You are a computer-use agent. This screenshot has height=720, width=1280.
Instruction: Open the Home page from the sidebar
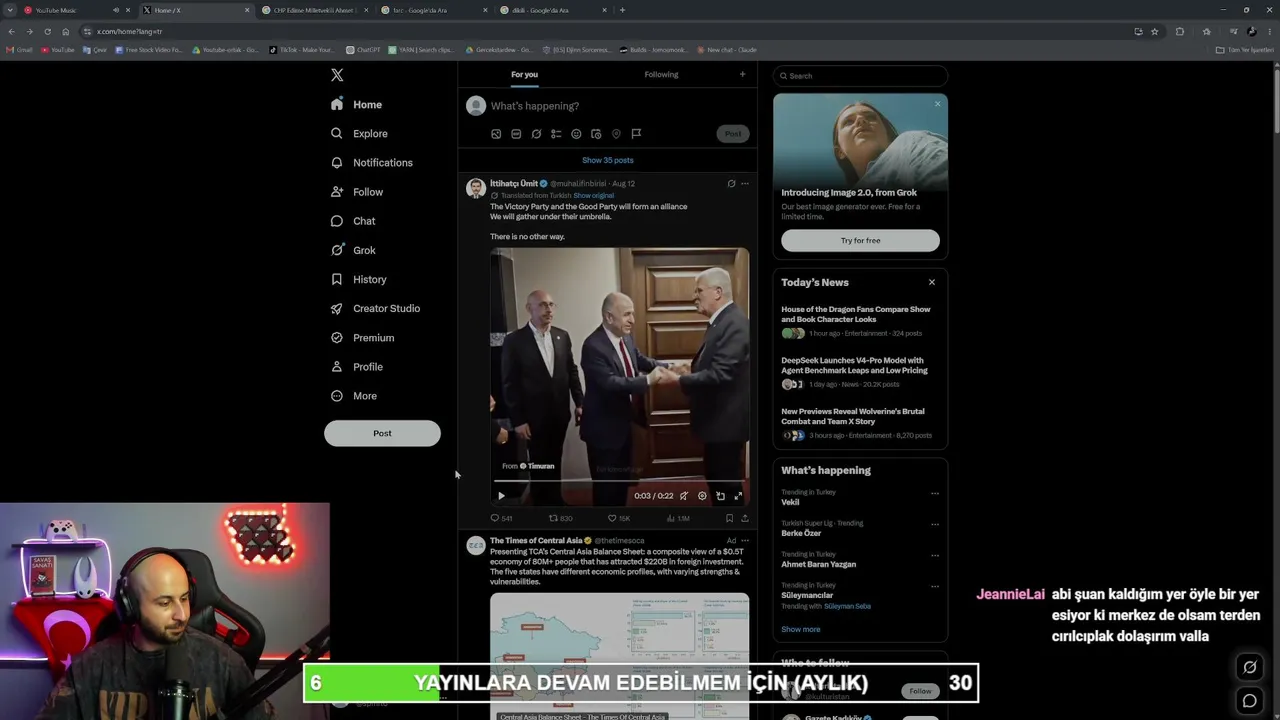357,105
